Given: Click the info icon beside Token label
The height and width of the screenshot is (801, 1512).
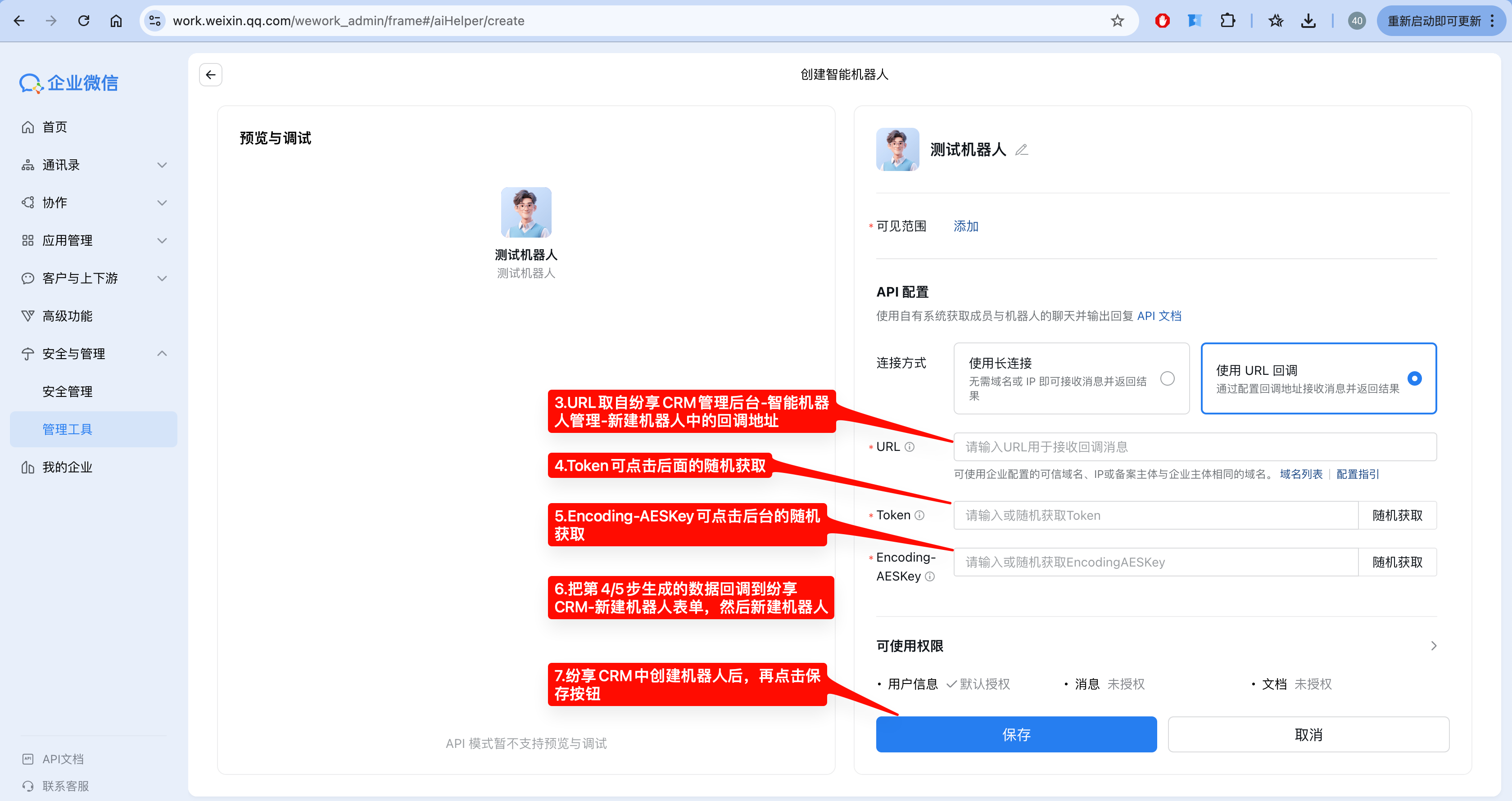Looking at the screenshot, I should coord(920,515).
